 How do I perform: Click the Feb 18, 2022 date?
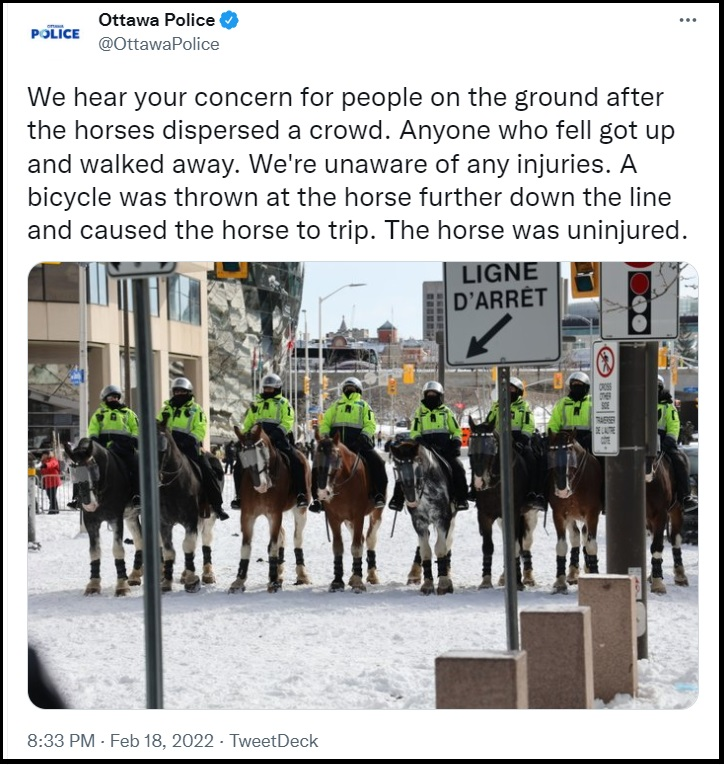[x=161, y=741]
